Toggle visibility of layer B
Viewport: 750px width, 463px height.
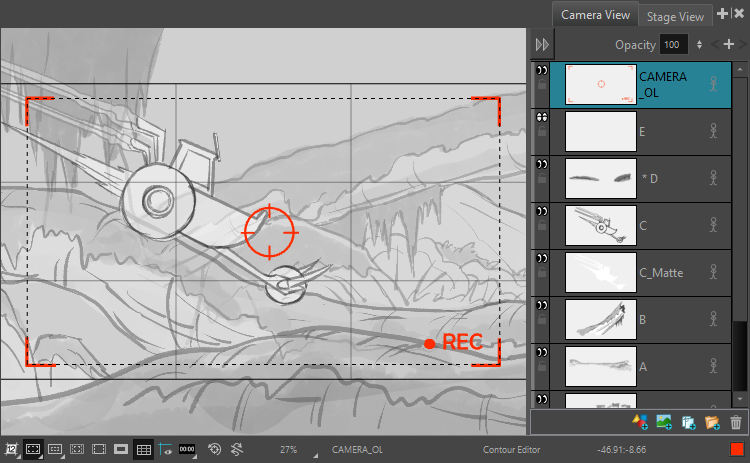coord(542,305)
